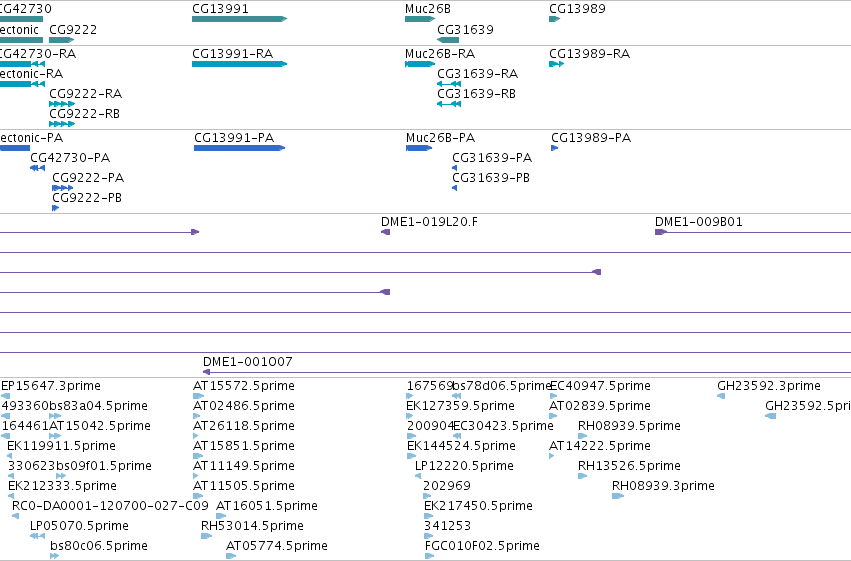Click the CG9222 gene label
The height and width of the screenshot is (561, 851).
73,30
